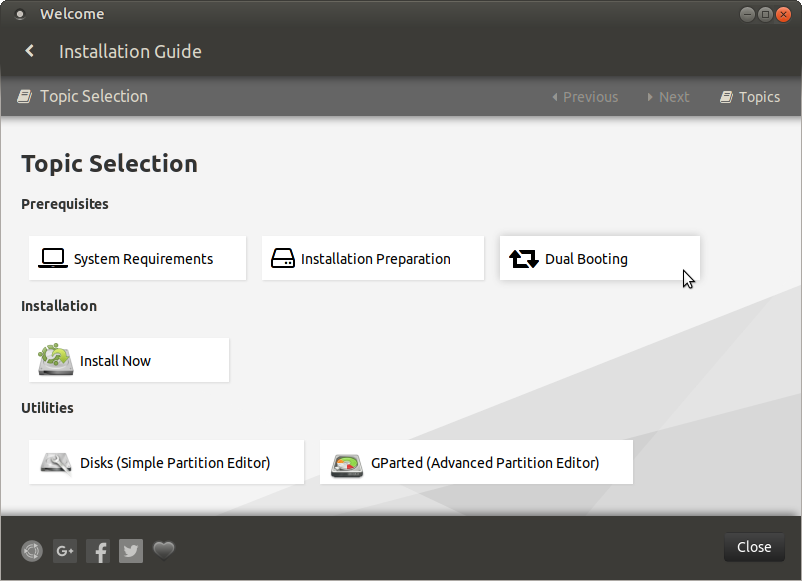Image resolution: width=802 pixels, height=581 pixels.
Task: Click the back arrow beside Installation Guide
Action: pos(30,51)
